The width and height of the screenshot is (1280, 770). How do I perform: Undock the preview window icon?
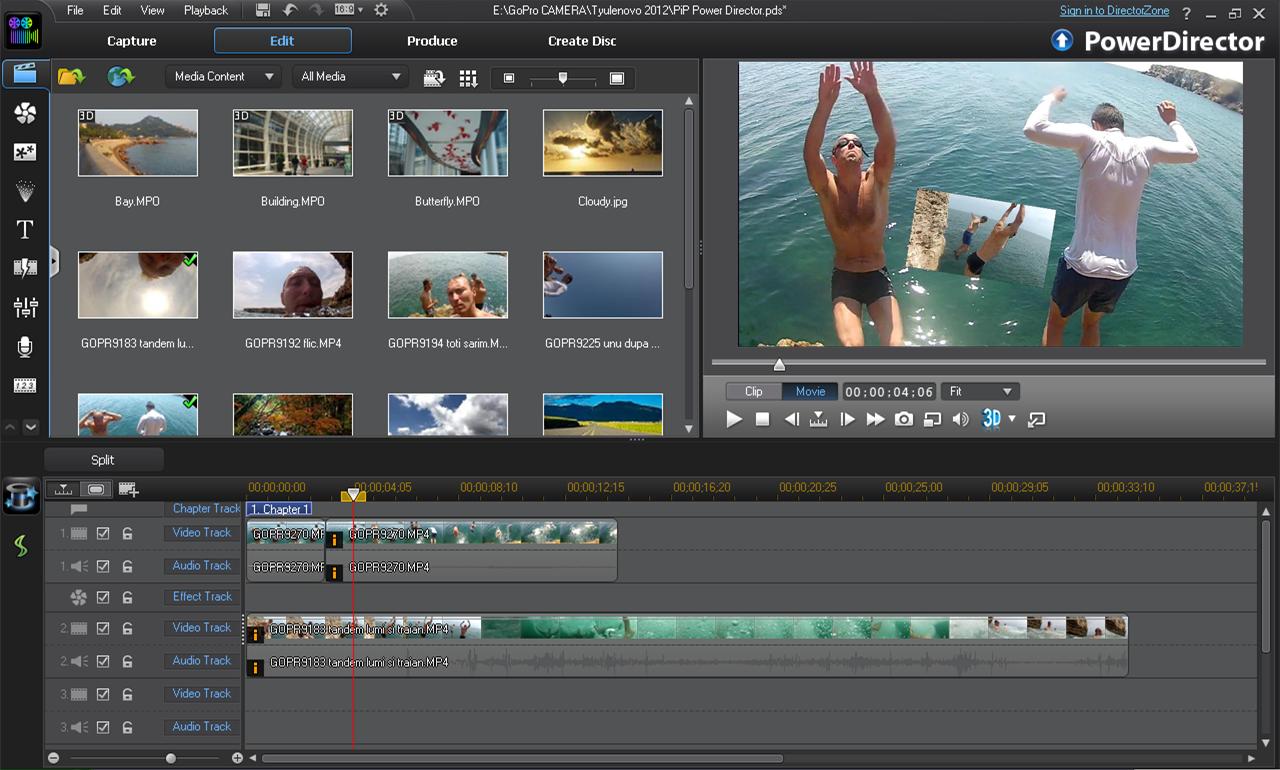(1037, 419)
